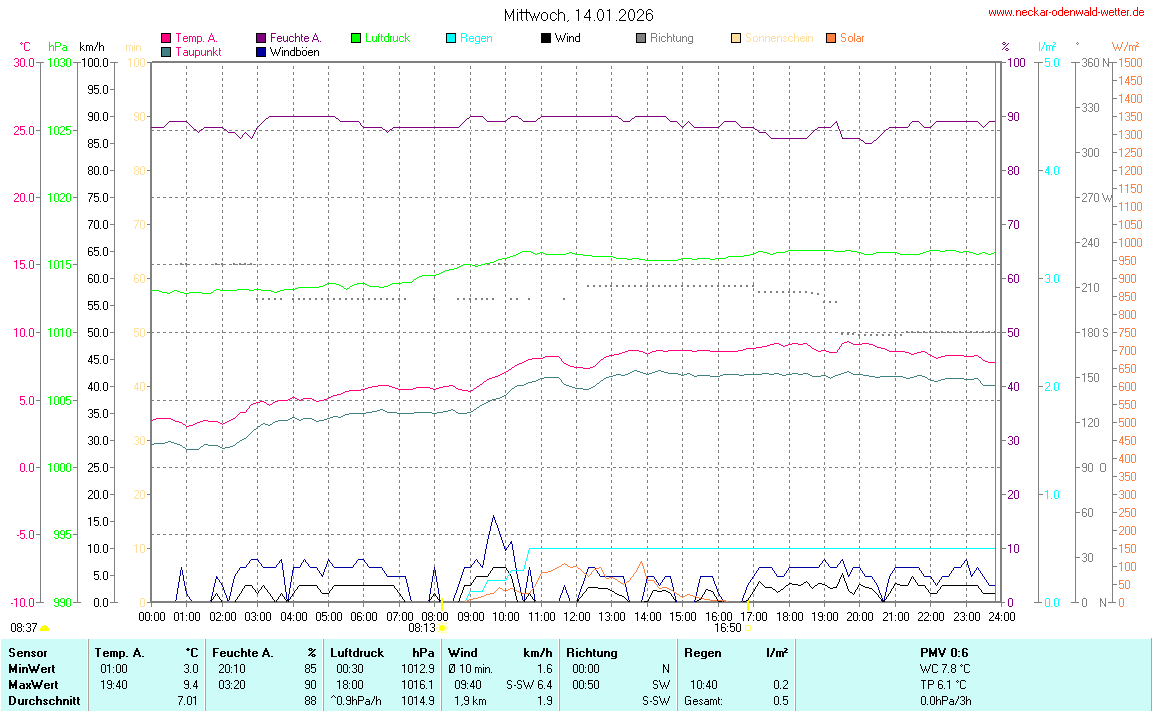Screen dimensions: 1152x711
Task: Click the sunset marker at 16:50
Action: tap(748, 628)
